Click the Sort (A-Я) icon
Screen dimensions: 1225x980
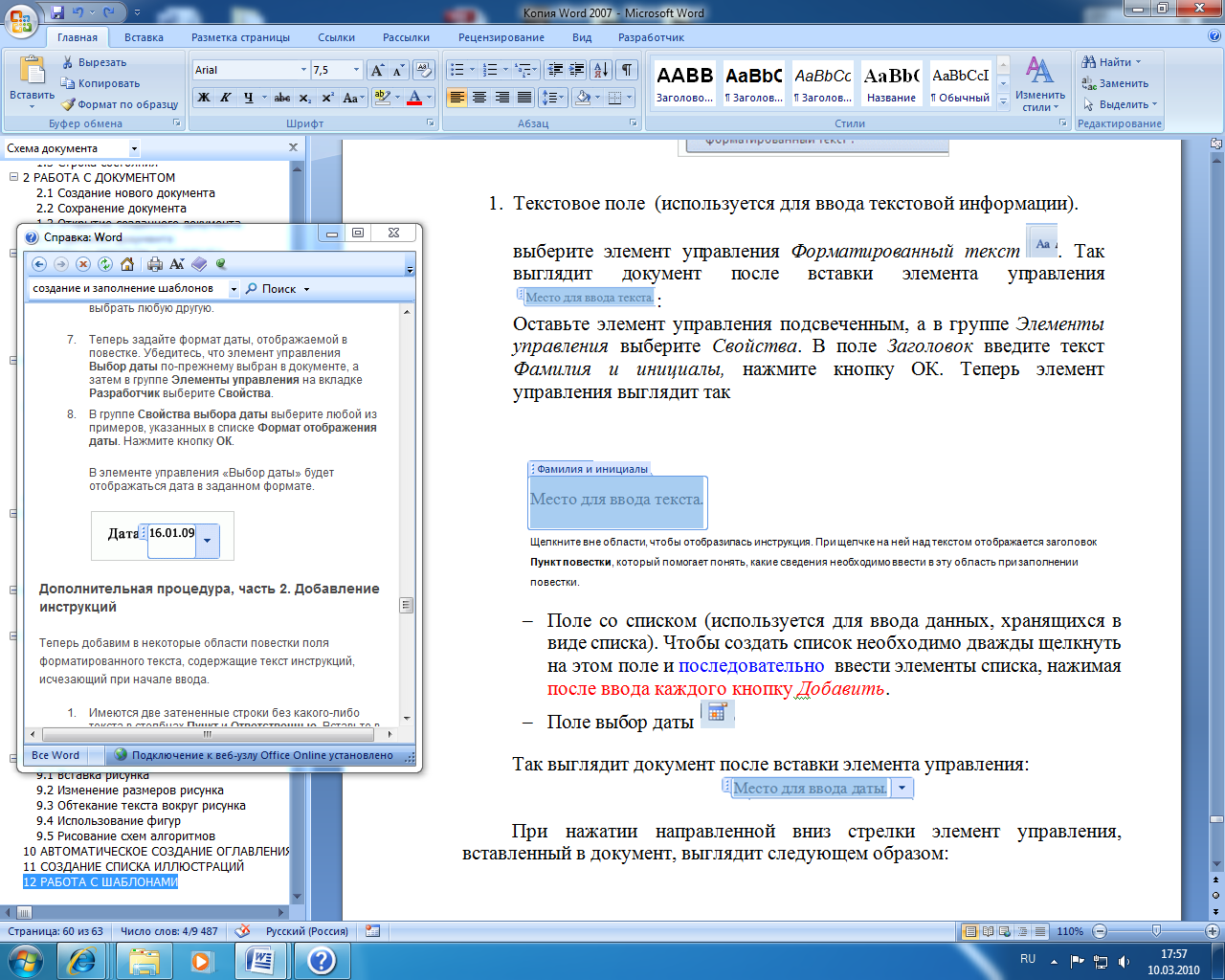click(601, 70)
